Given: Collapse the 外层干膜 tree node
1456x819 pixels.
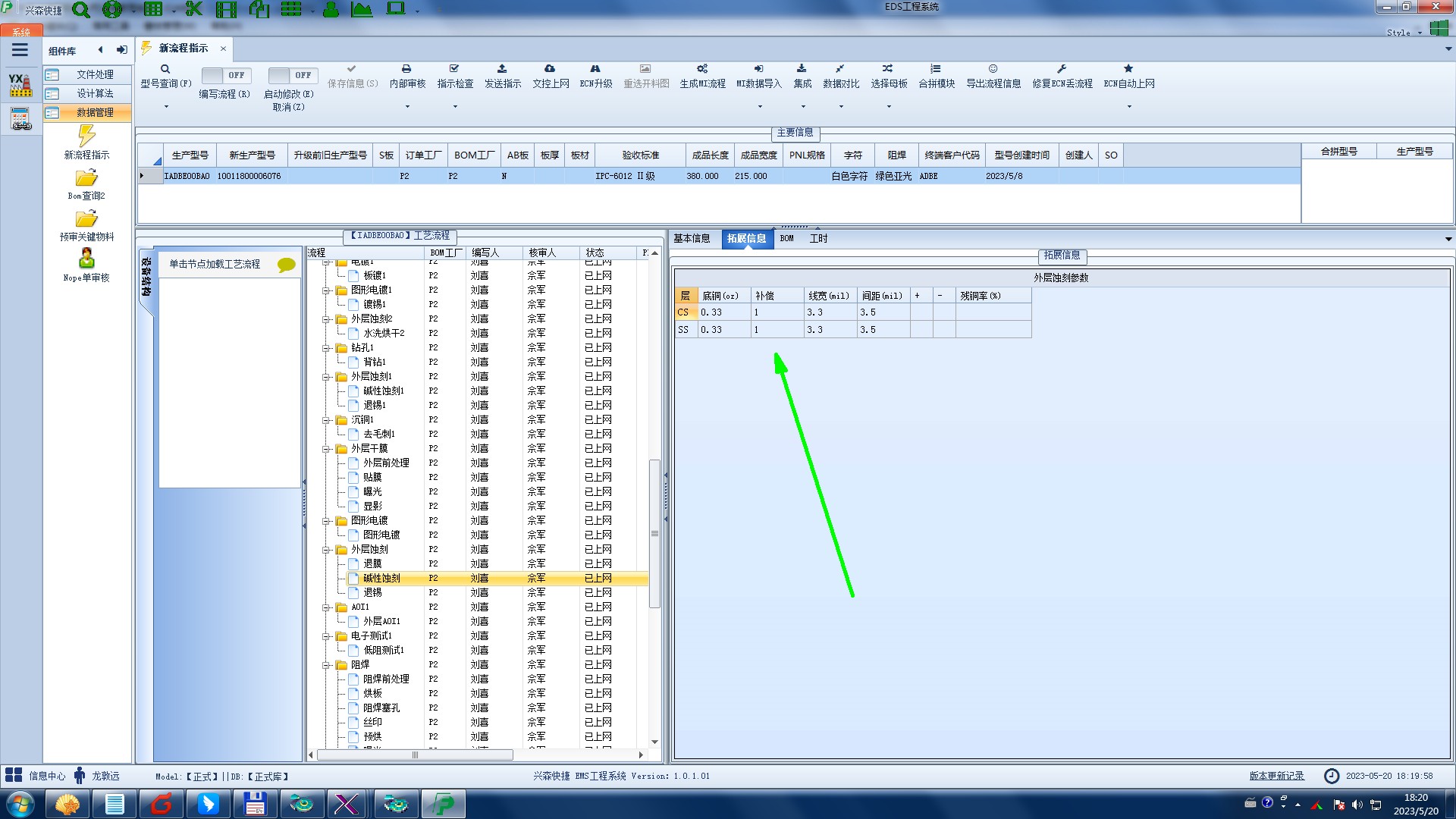Looking at the screenshot, I should click(x=326, y=449).
